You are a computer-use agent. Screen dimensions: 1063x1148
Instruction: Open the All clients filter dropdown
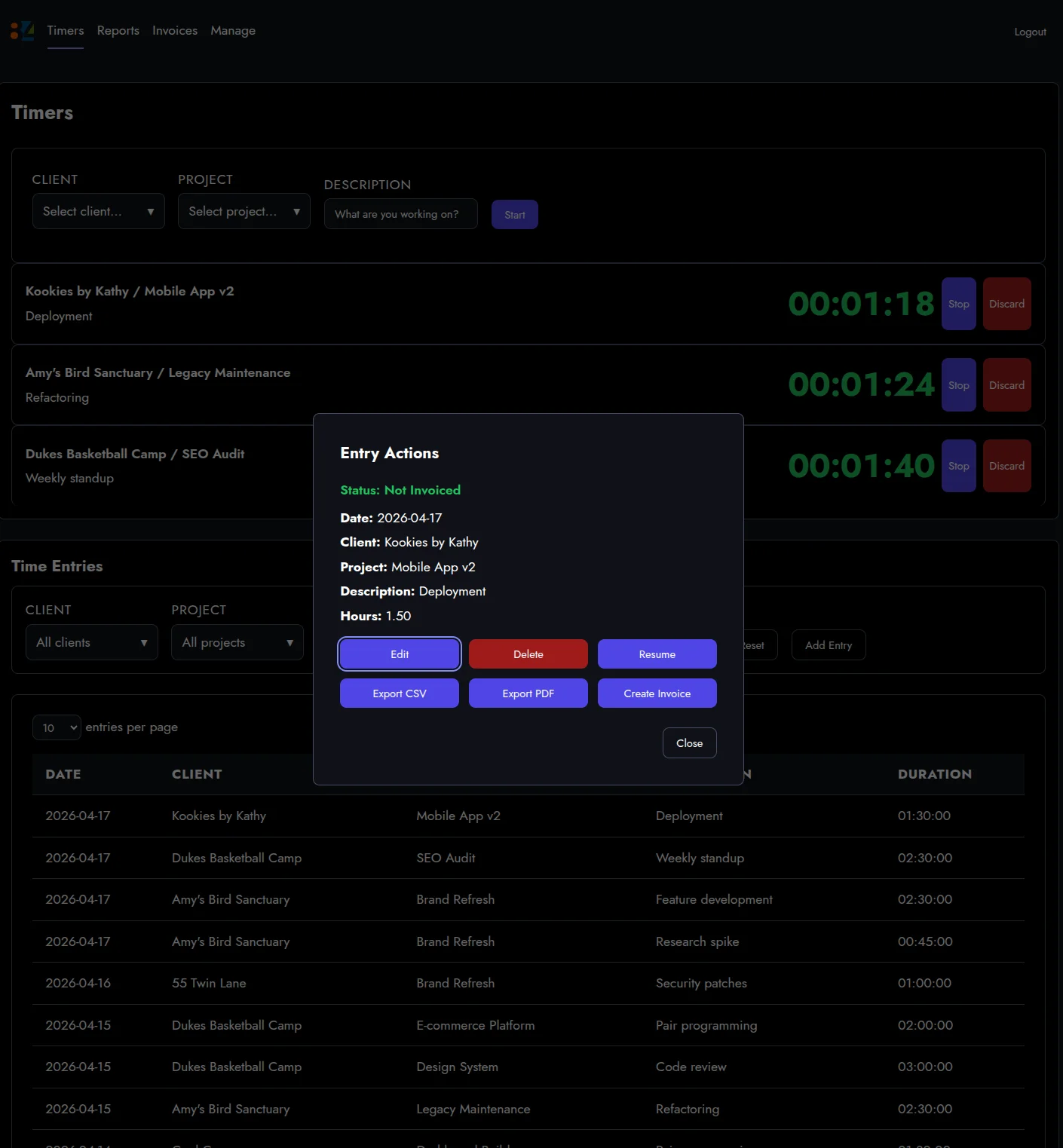91,643
